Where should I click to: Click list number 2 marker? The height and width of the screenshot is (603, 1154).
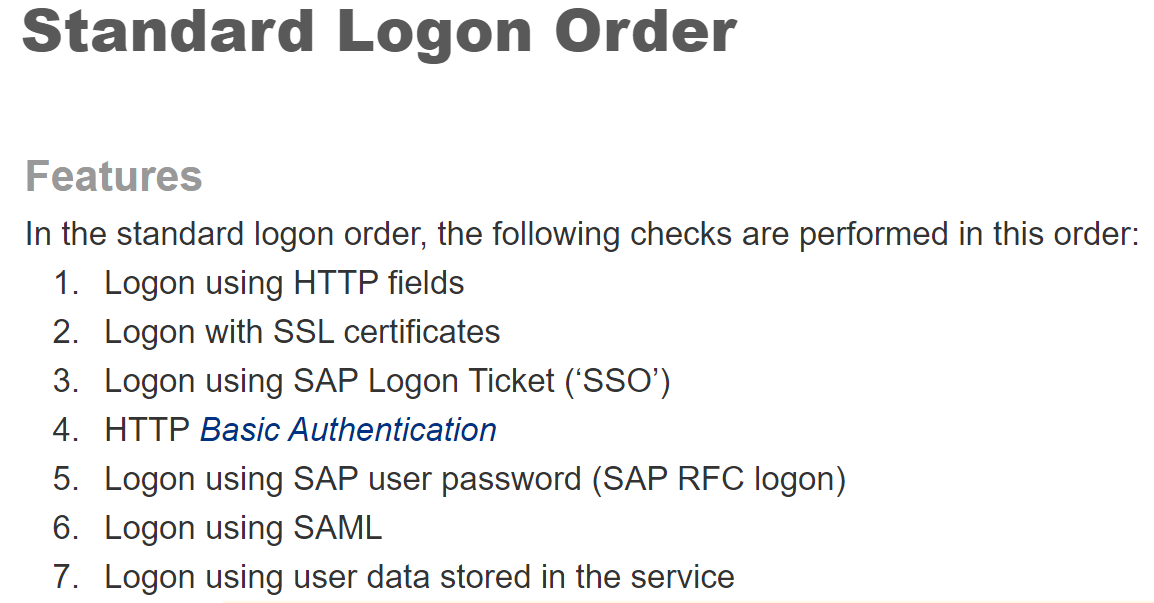coord(66,332)
